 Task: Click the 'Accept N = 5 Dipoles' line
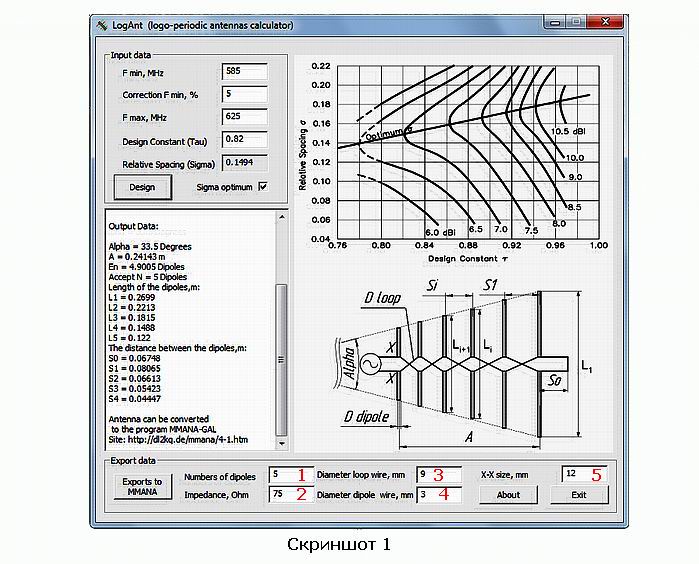148,277
